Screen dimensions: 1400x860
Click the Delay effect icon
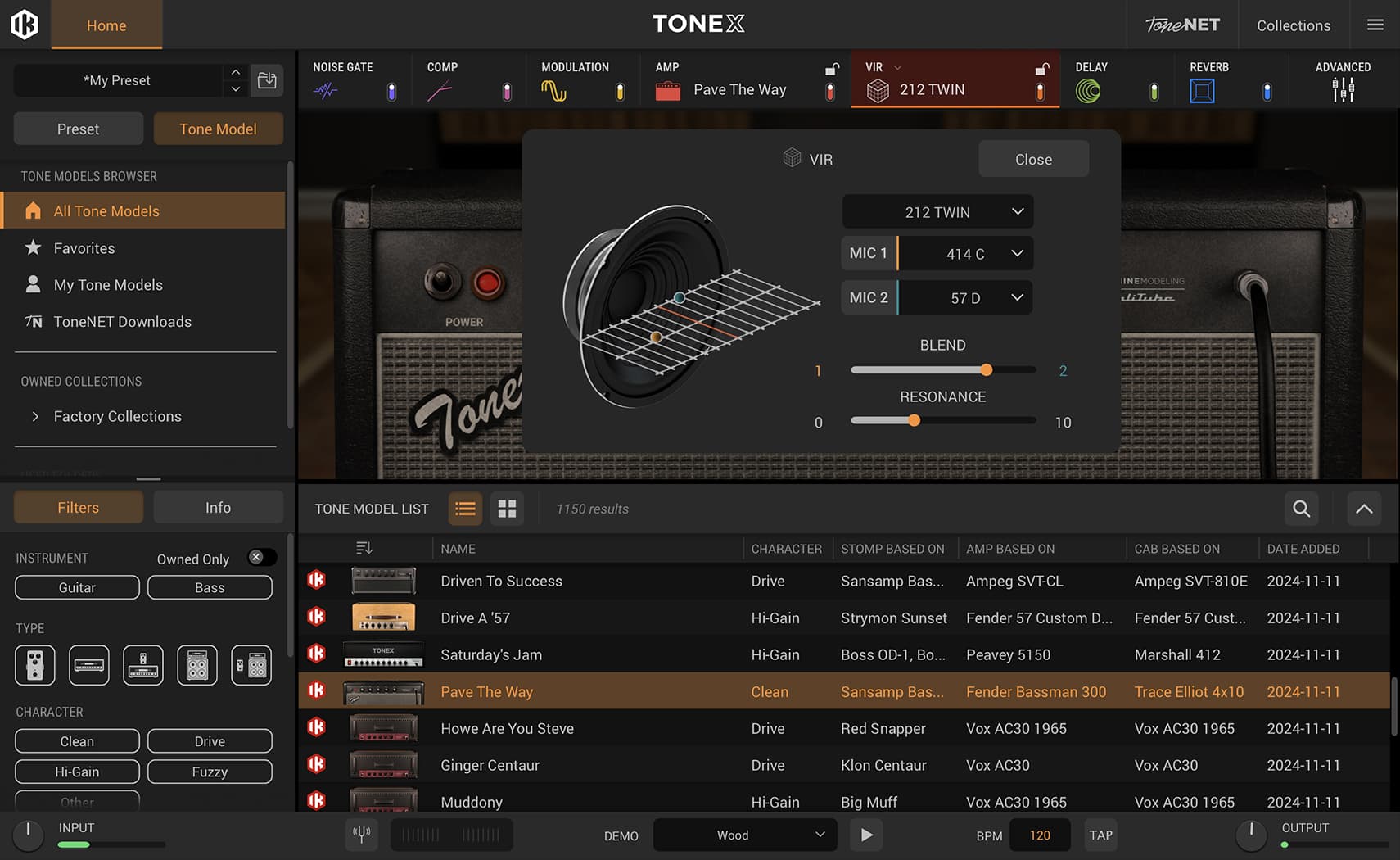1088,91
